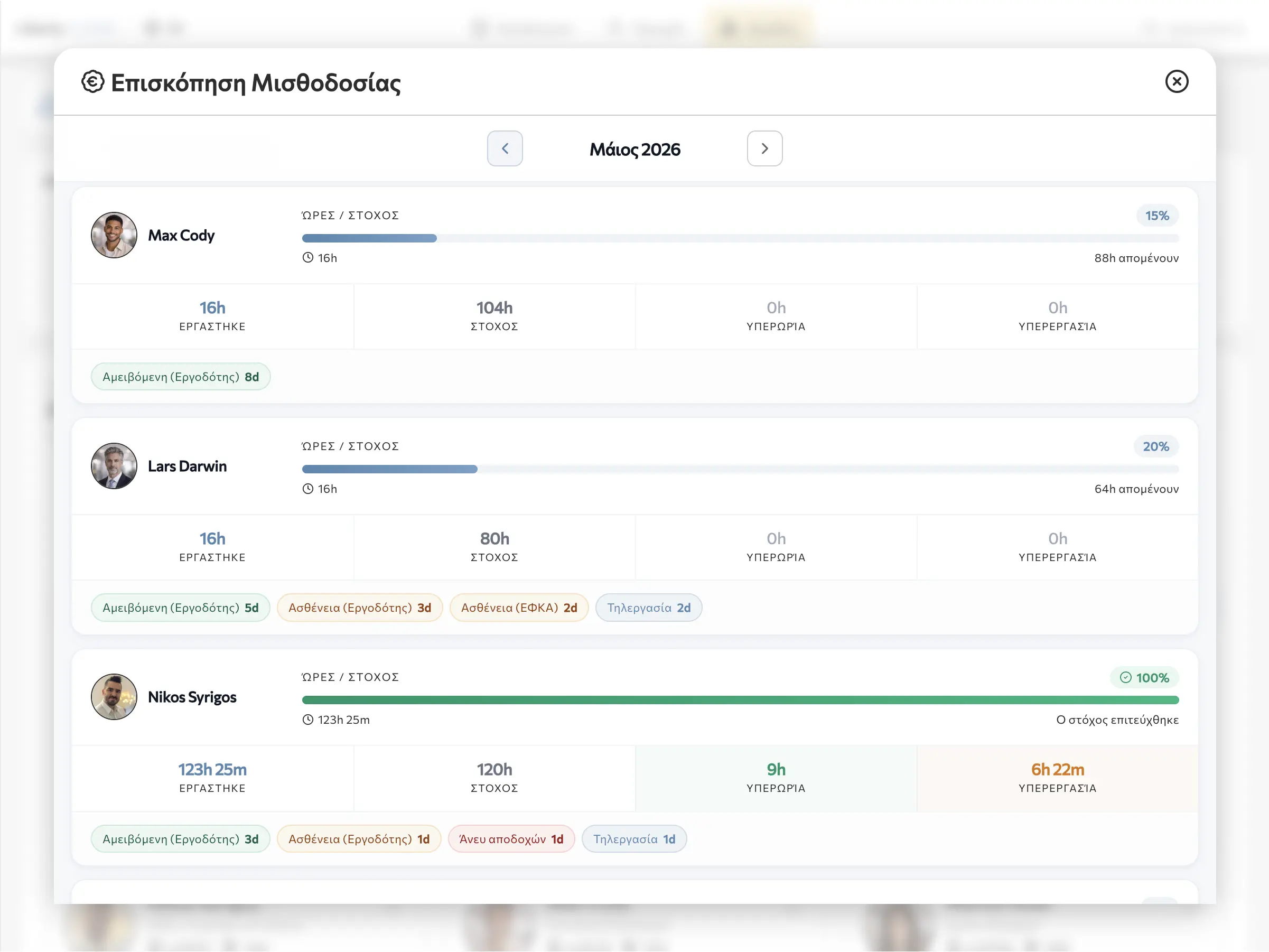The height and width of the screenshot is (952, 1269).
Task: Click the 104h ΣΤΟΧΟΣ cell
Action: pyautogui.click(x=494, y=316)
